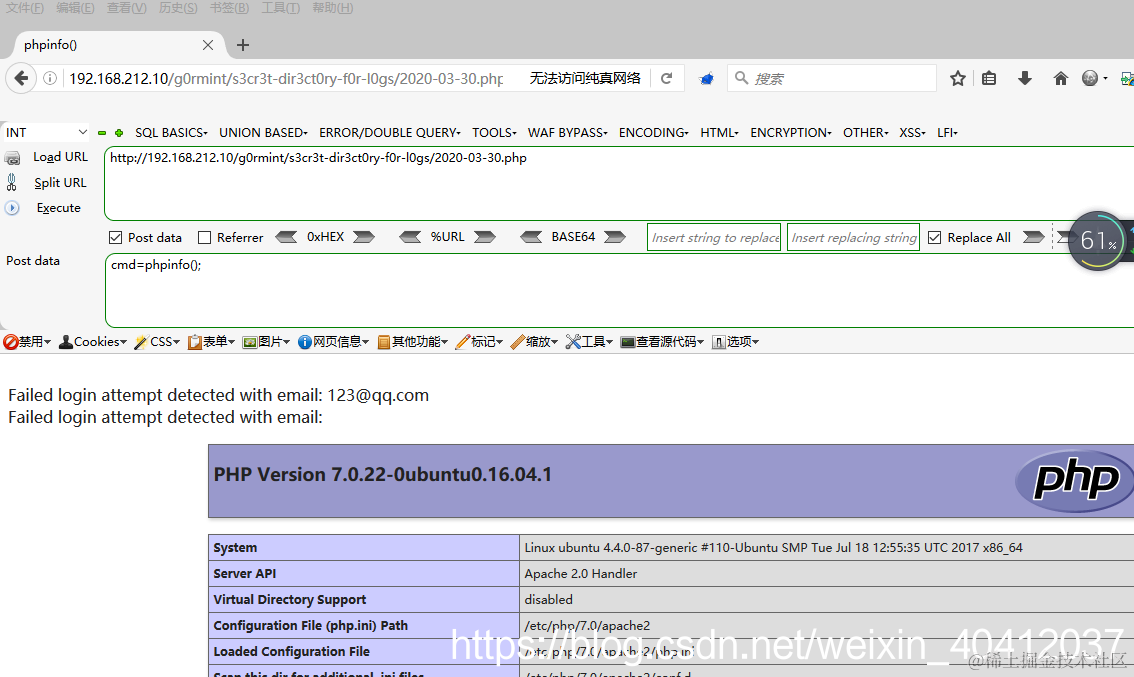Open the 书签(B) menu
Screen dimensions: 1134x677
point(229,8)
